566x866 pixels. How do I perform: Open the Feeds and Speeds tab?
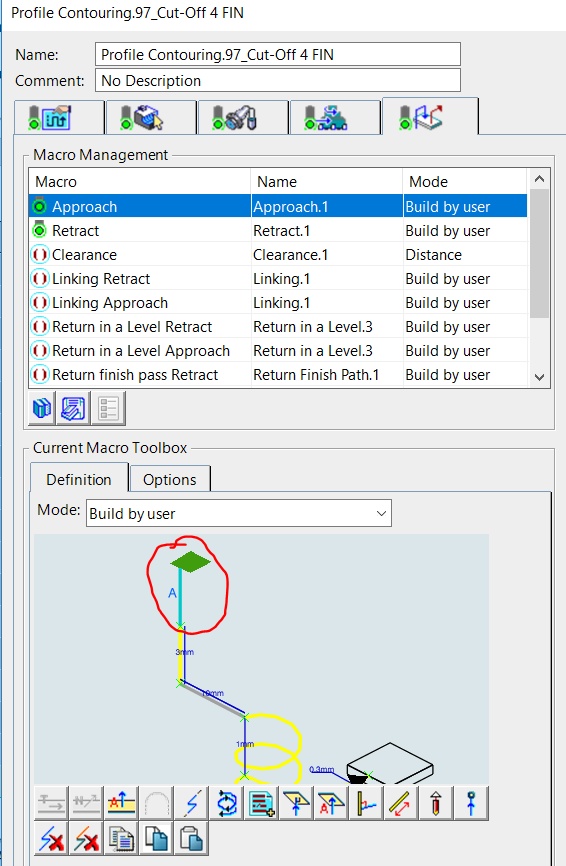pos(335,117)
